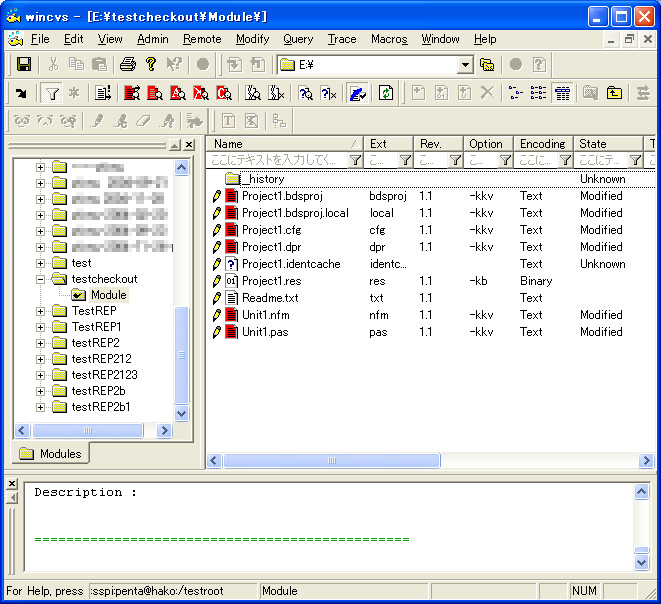Viewport: 661px width, 604px height.
Task: Sort by the Name column header
Action: [285, 144]
